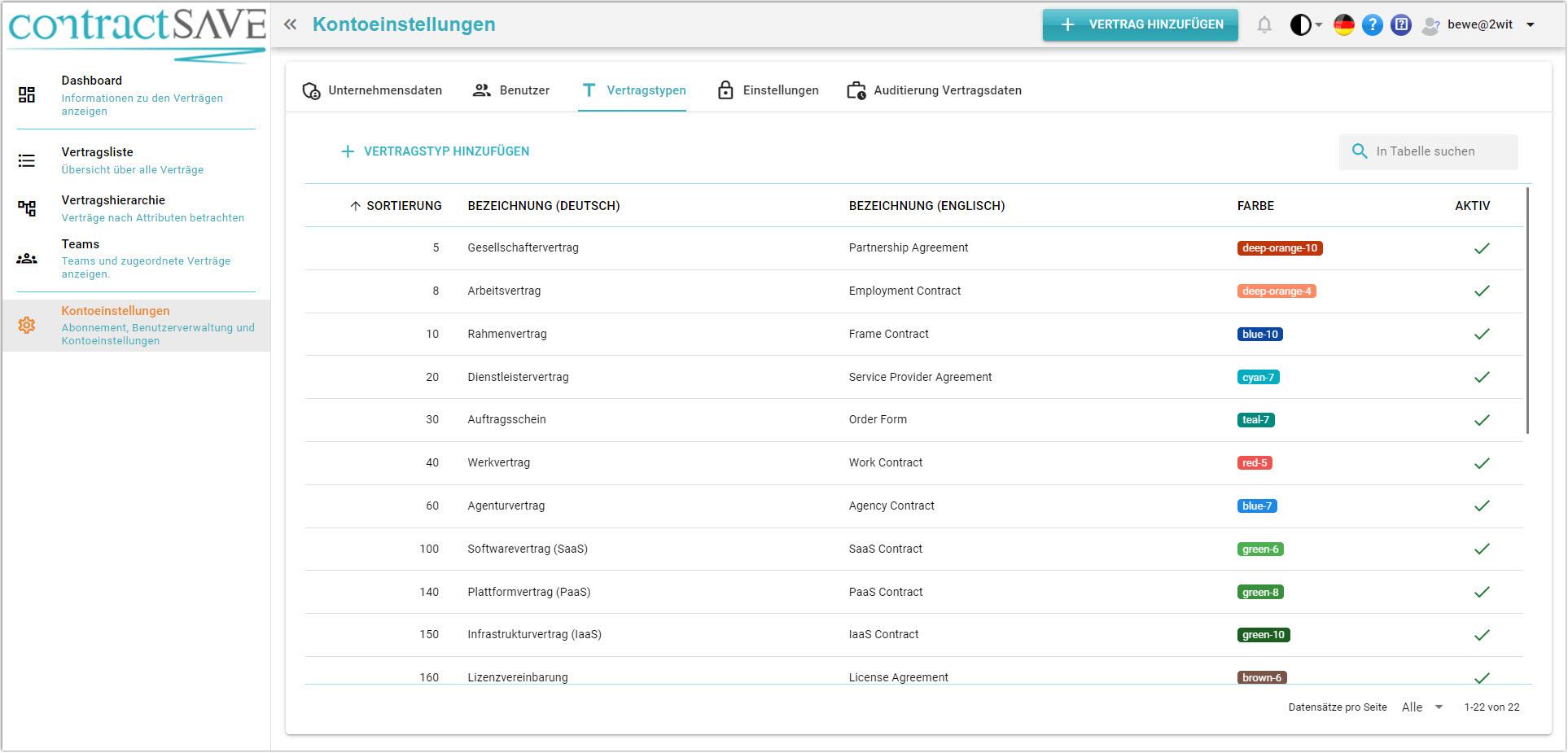The width and height of the screenshot is (1568, 753).
Task: Expand the contrast mode dropdown caret
Action: pos(1318,25)
